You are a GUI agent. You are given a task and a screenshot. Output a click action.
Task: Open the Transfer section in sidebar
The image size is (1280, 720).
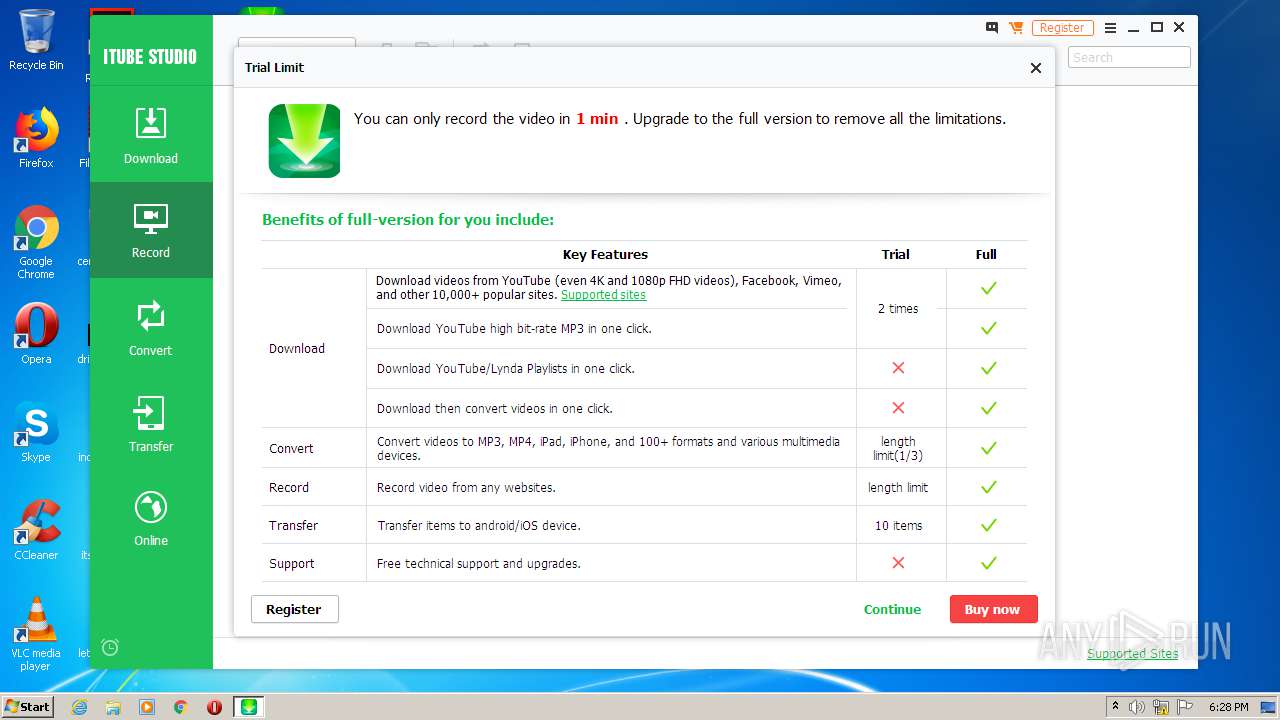click(x=151, y=423)
